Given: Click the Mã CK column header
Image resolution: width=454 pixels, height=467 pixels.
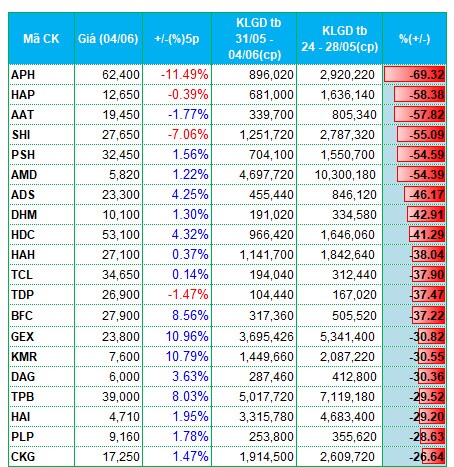Looking at the screenshot, I should 41,39.
